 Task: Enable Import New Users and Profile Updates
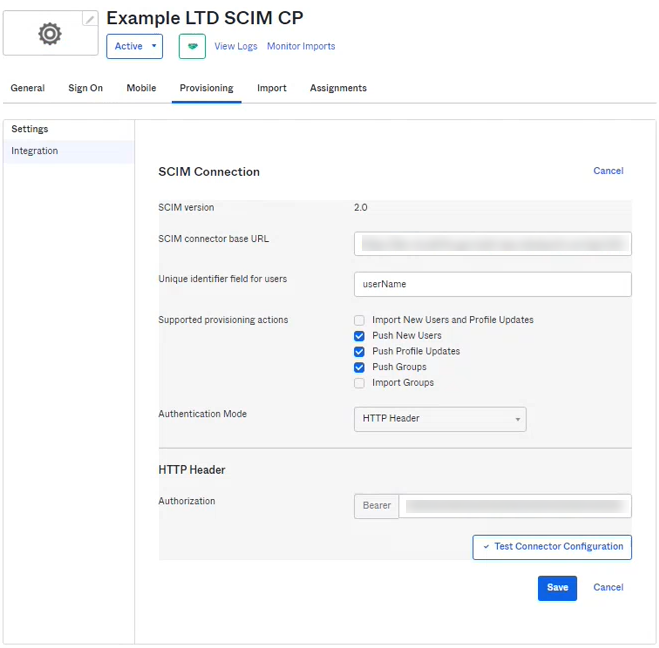359,320
